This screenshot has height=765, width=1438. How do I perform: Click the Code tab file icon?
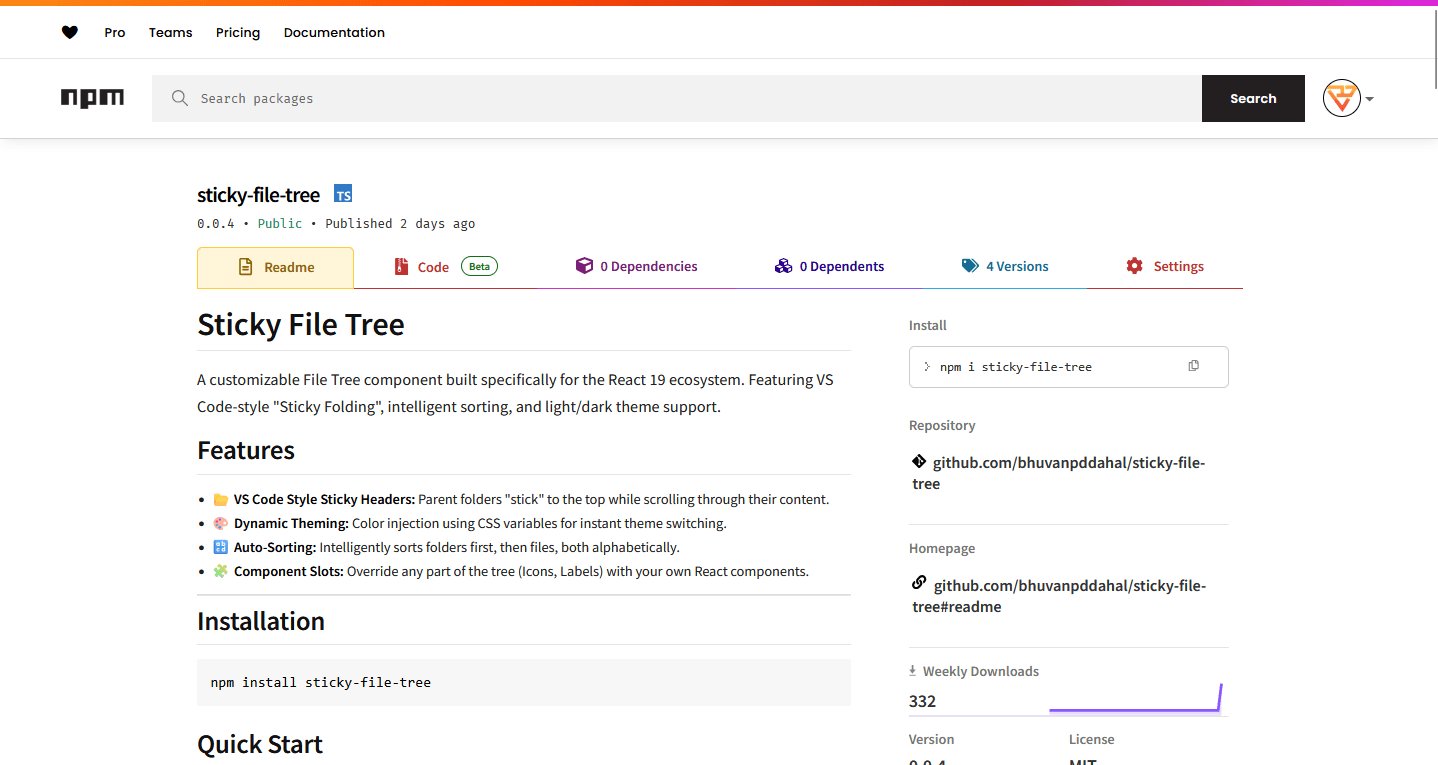tap(401, 267)
